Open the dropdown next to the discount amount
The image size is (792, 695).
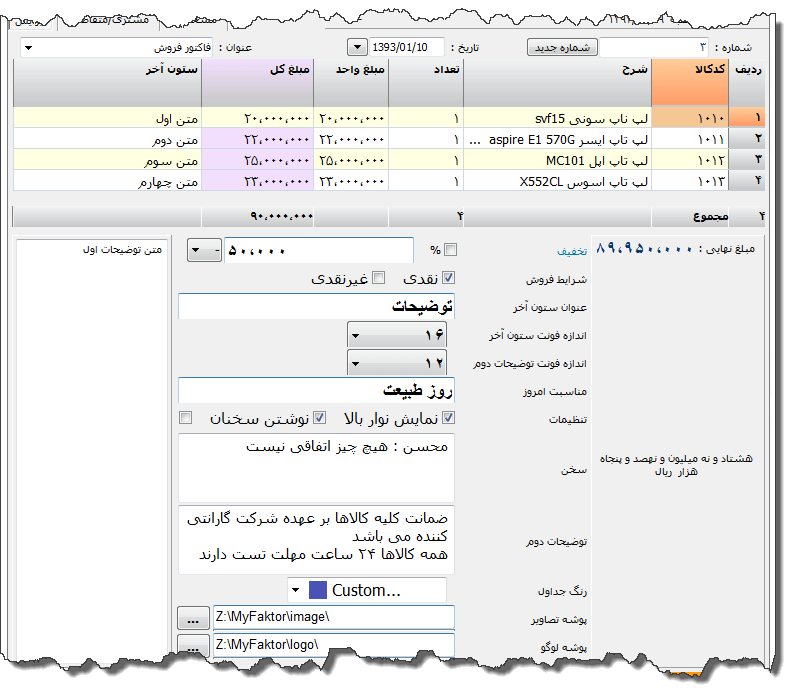[x=205, y=250]
